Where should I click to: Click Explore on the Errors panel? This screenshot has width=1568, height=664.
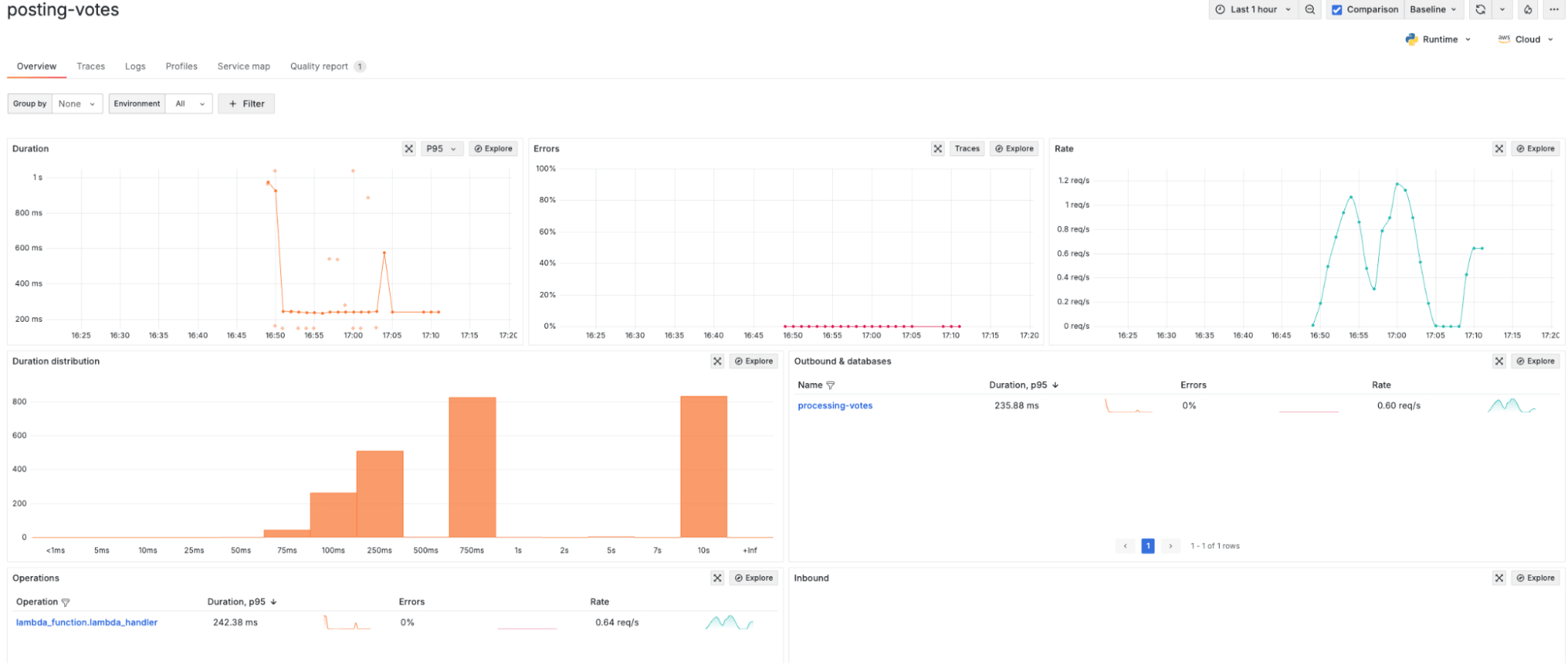point(1014,148)
